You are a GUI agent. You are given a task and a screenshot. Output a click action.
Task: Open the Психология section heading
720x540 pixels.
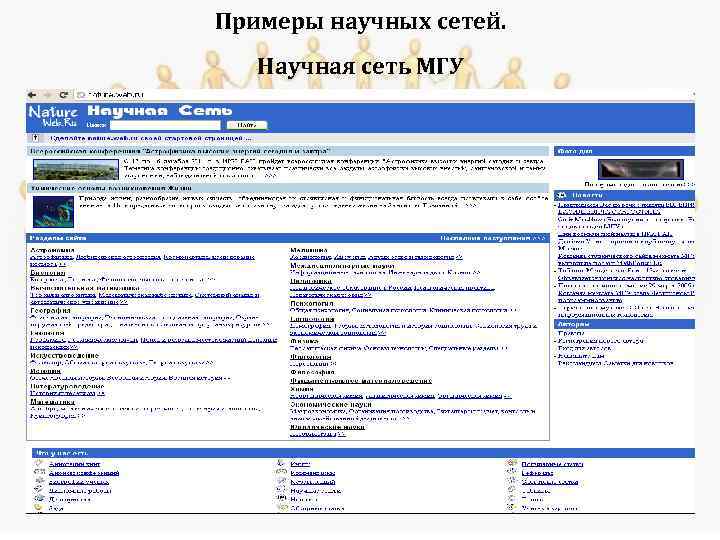point(312,304)
